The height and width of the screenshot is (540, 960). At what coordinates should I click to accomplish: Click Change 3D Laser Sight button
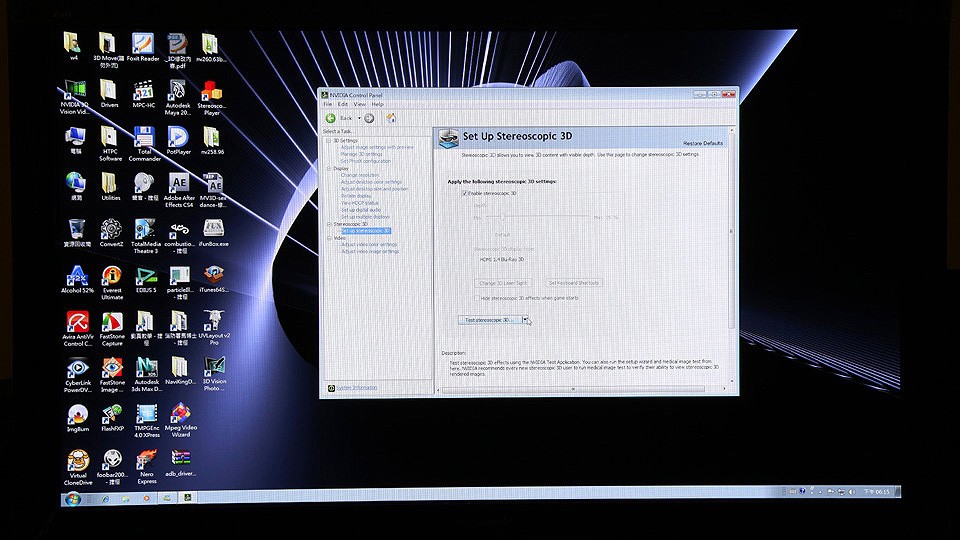[x=503, y=283]
